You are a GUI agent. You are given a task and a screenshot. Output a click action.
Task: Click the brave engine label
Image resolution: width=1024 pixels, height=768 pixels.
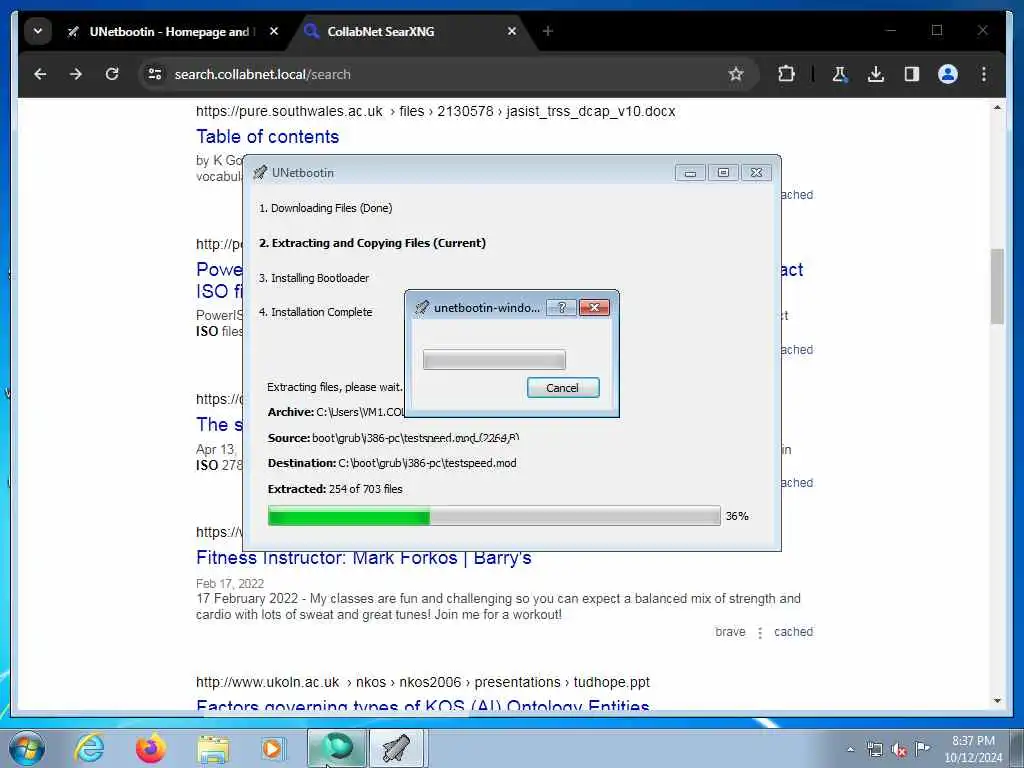(730, 632)
